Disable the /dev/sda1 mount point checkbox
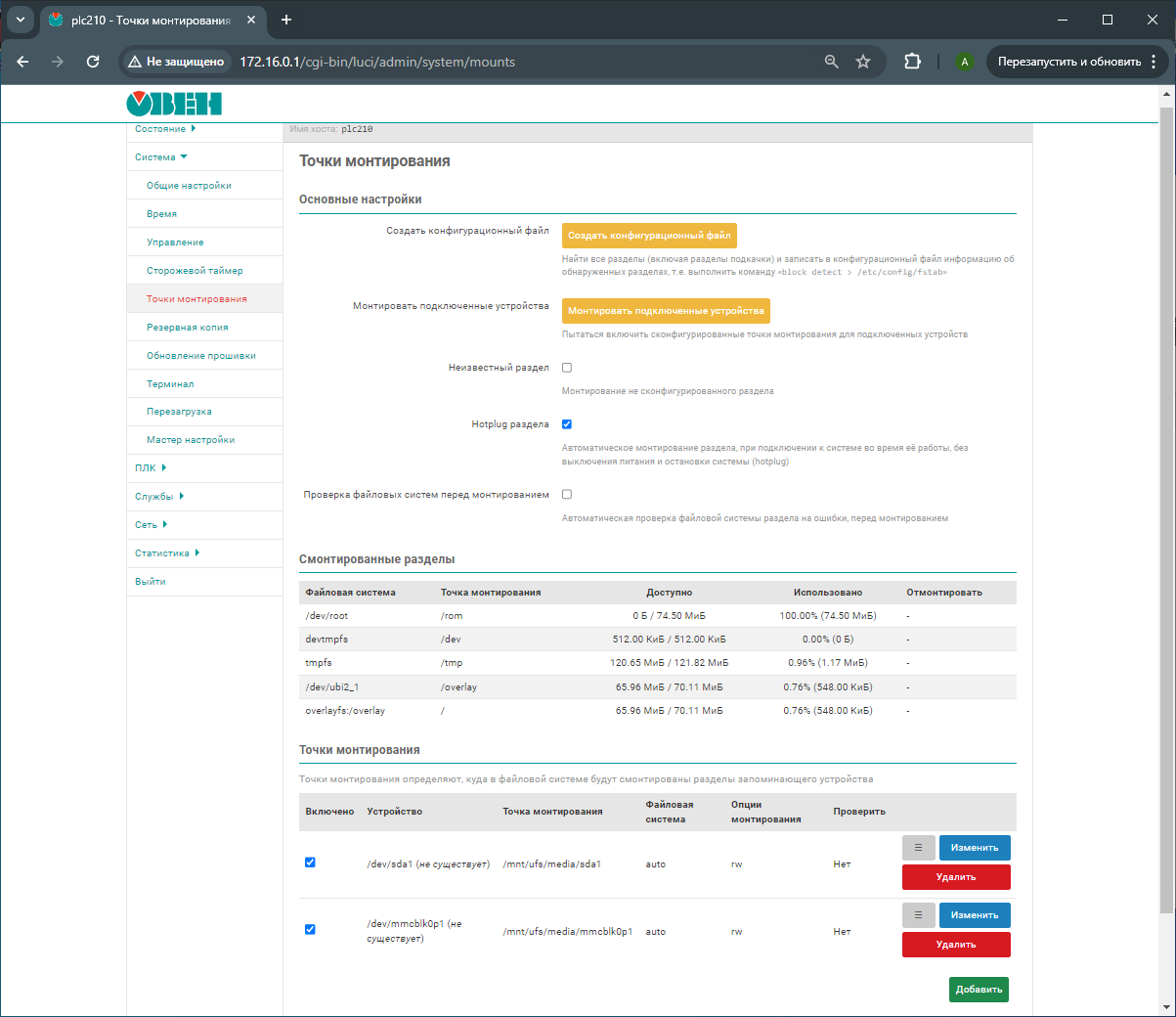The image size is (1176, 1017). click(310, 862)
